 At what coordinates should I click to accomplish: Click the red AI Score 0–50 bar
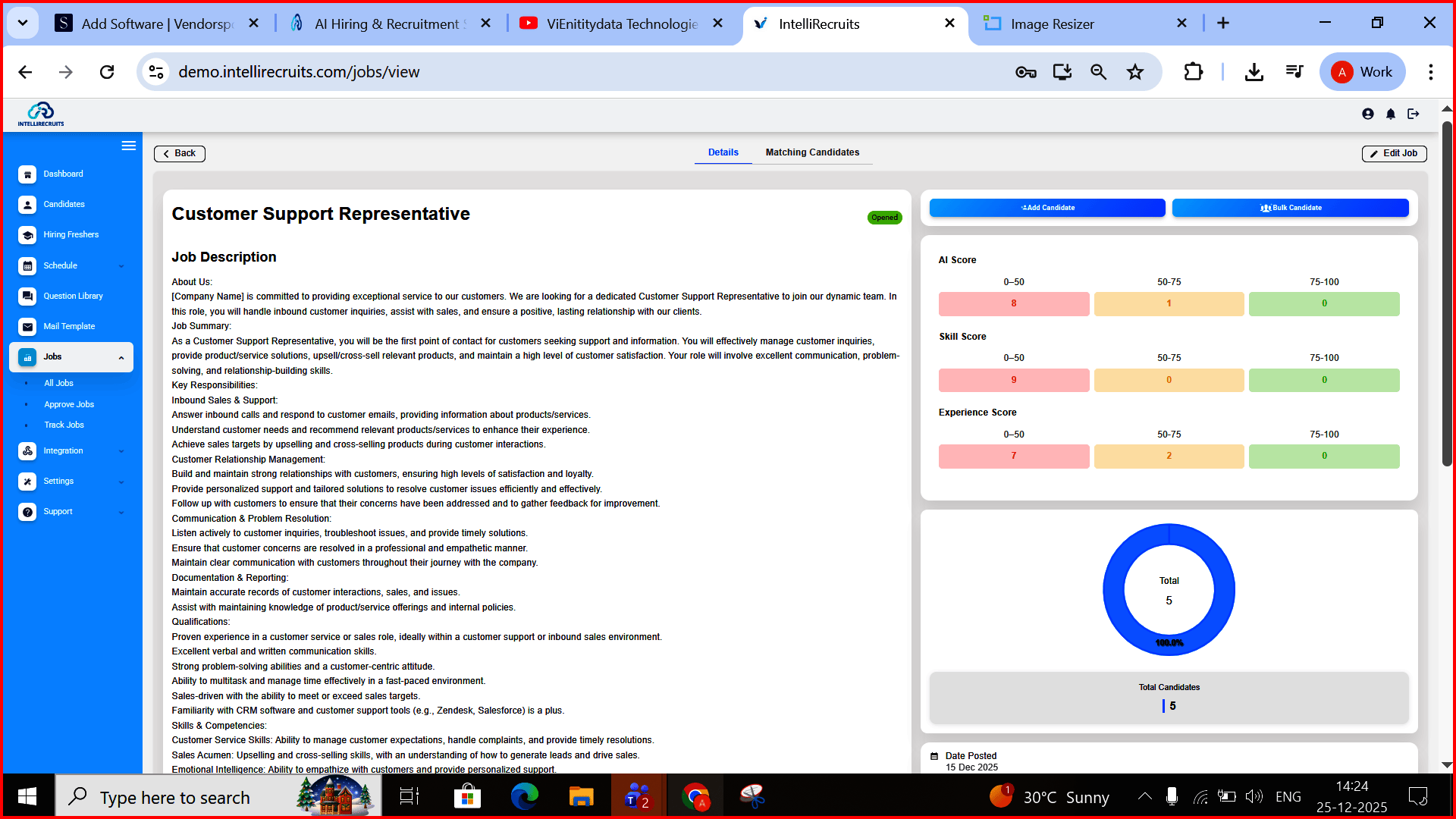1013,304
